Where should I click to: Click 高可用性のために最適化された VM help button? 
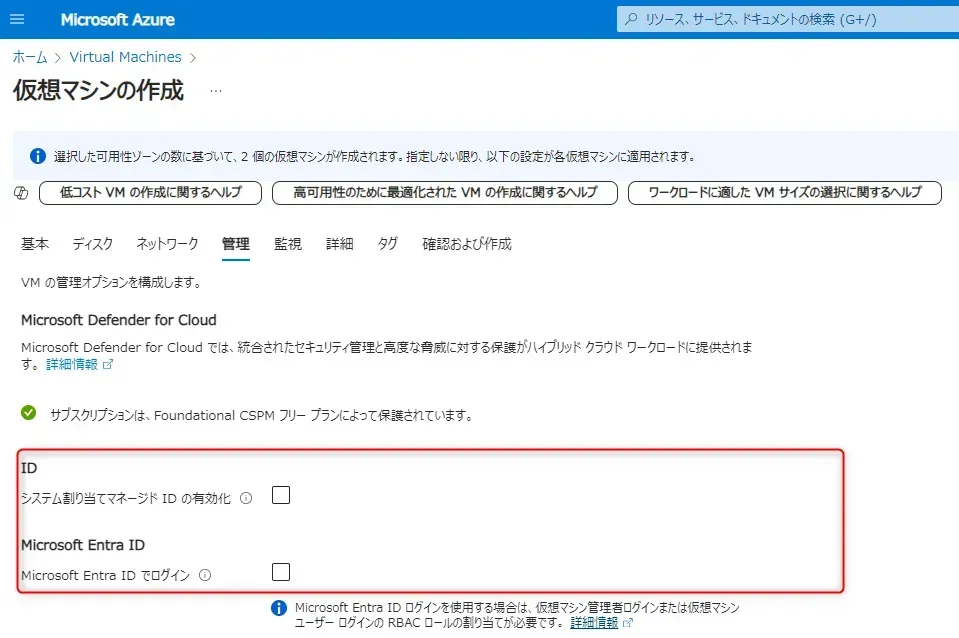[445, 193]
